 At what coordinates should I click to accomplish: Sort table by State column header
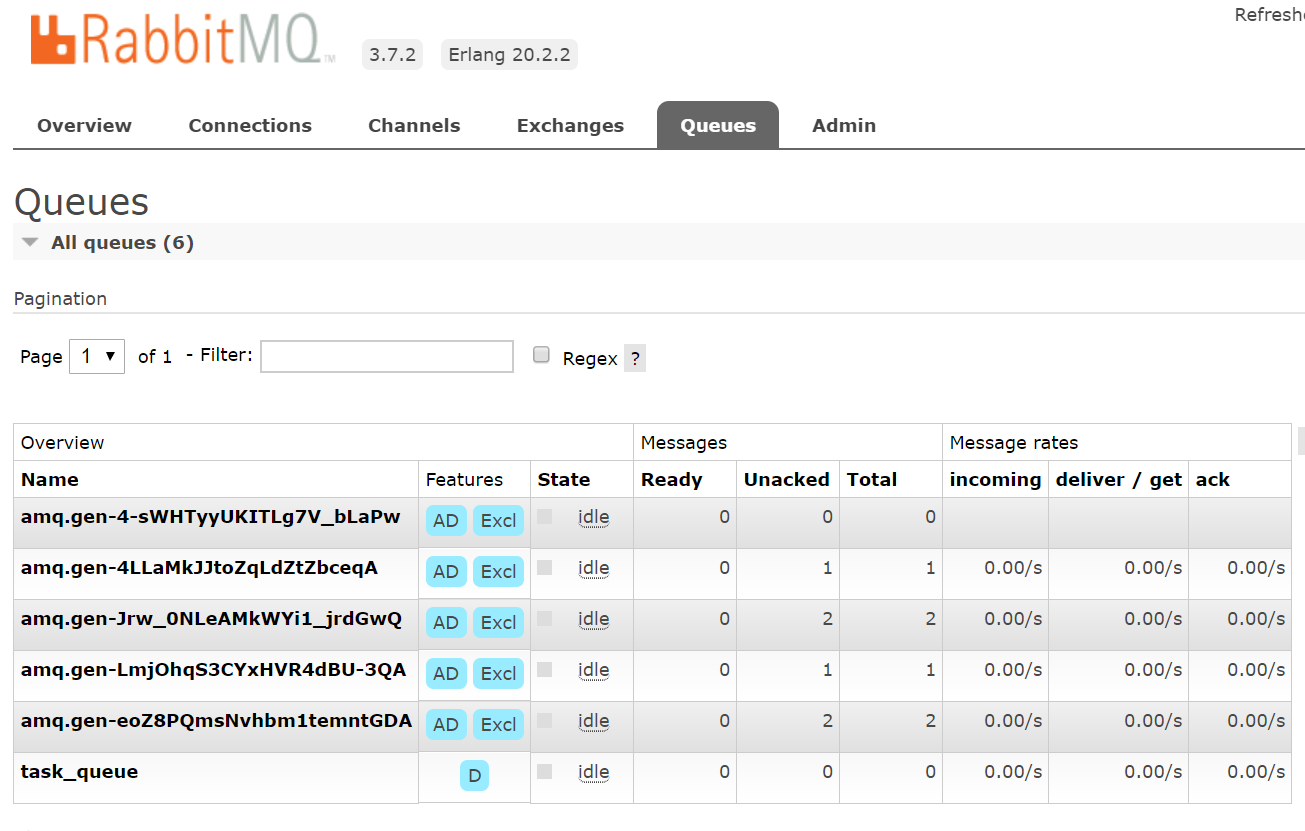coord(564,479)
